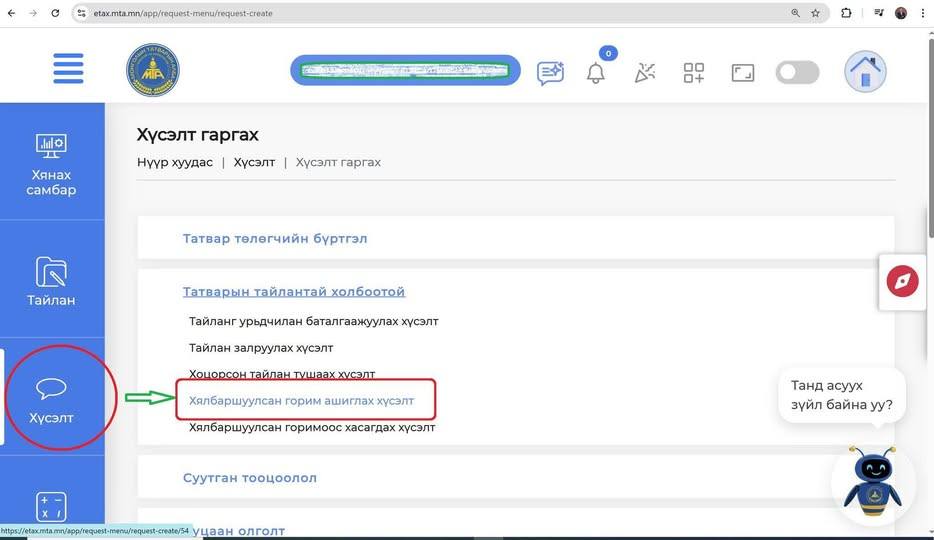Go to Хянах самбар in sidebar
The height and width of the screenshot is (540, 934).
click(52, 163)
